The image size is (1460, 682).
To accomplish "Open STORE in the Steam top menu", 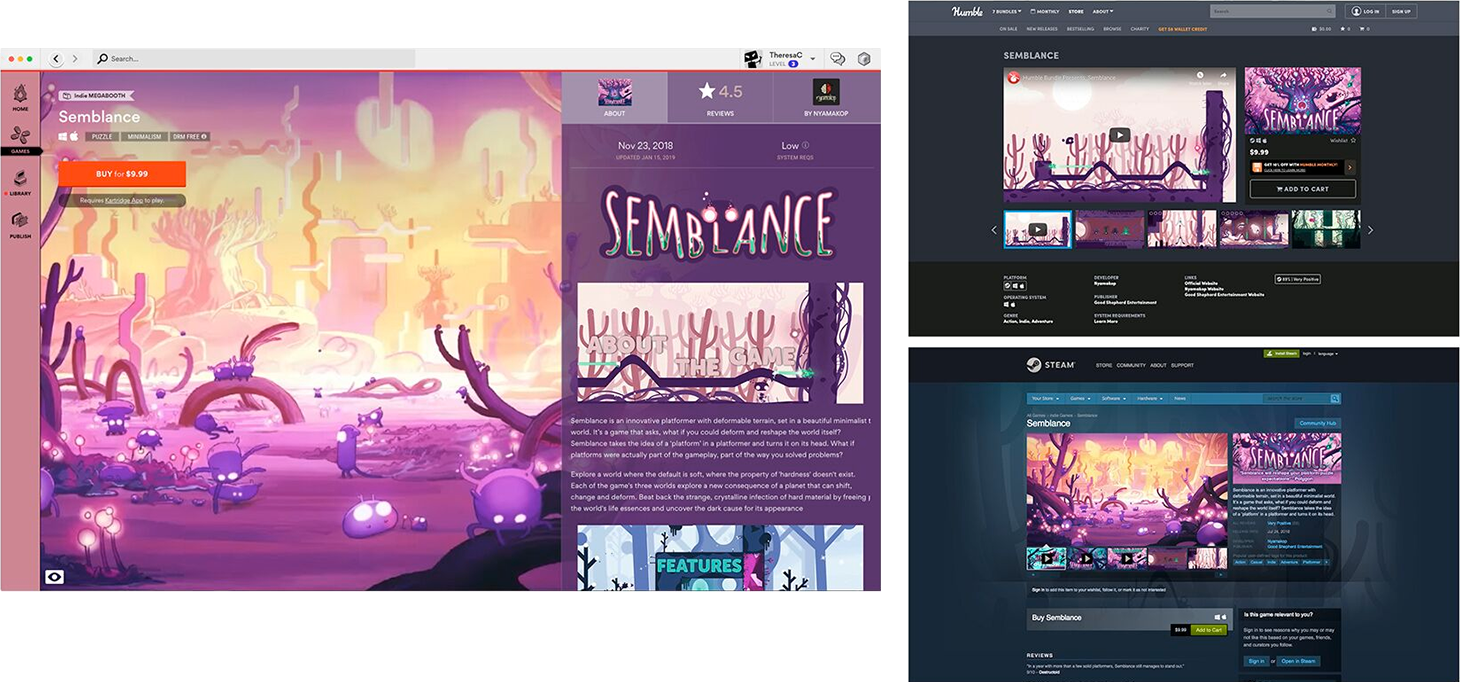I will click(x=1104, y=365).
